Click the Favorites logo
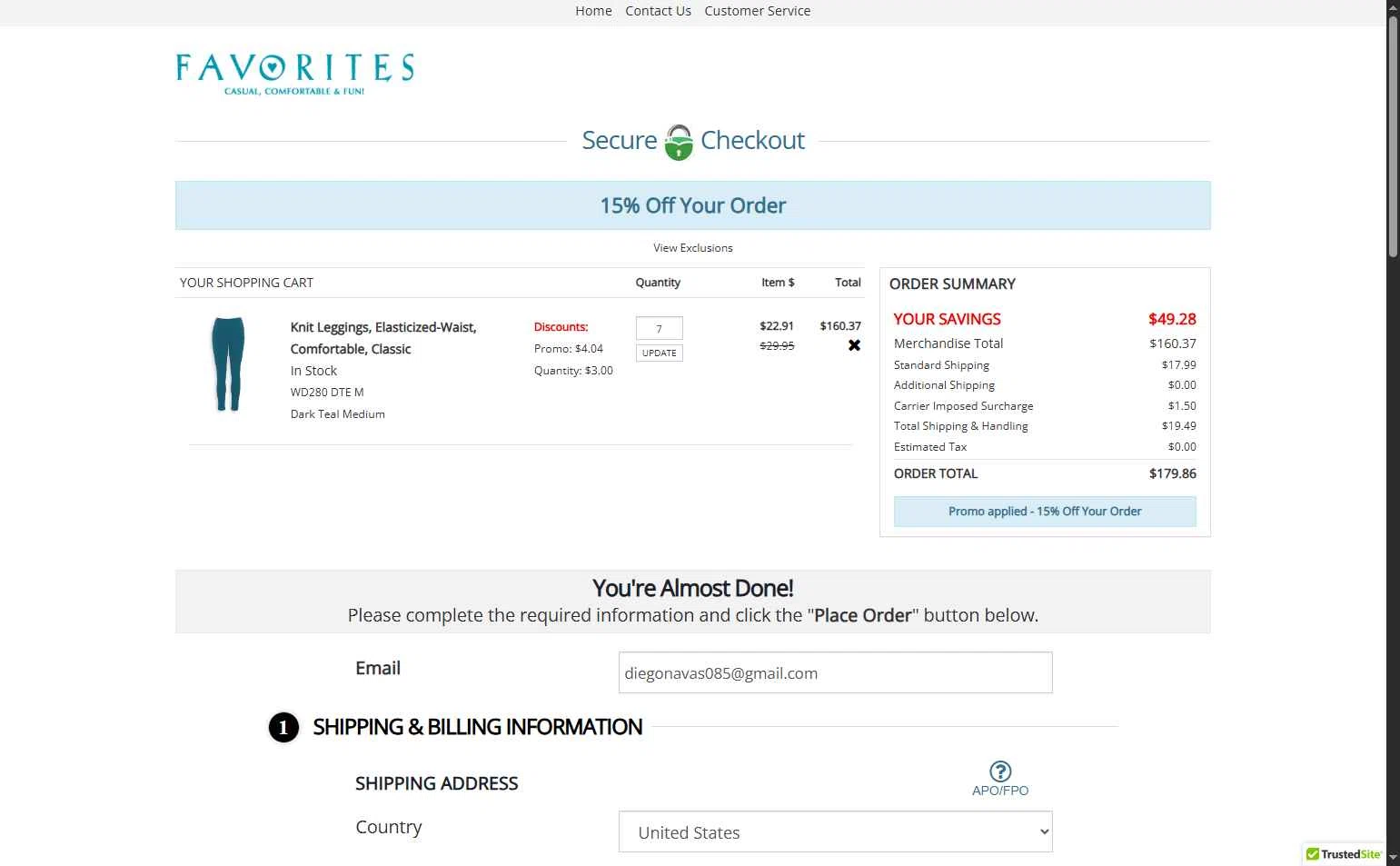This screenshot has height=866, width=1400. [x=294, y=74]
